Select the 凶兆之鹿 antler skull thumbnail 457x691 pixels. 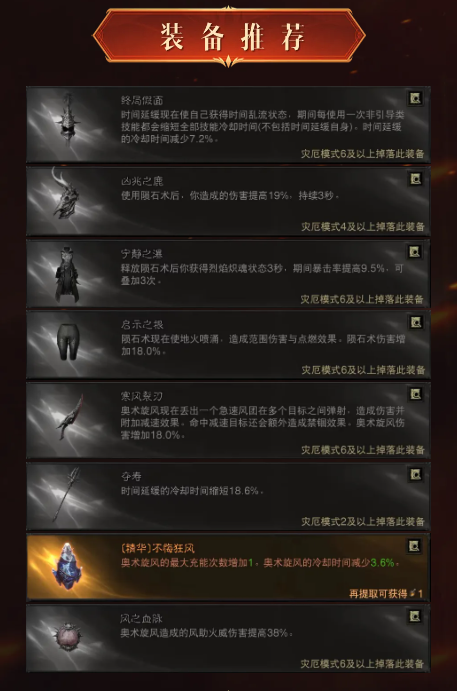[65, 196]
